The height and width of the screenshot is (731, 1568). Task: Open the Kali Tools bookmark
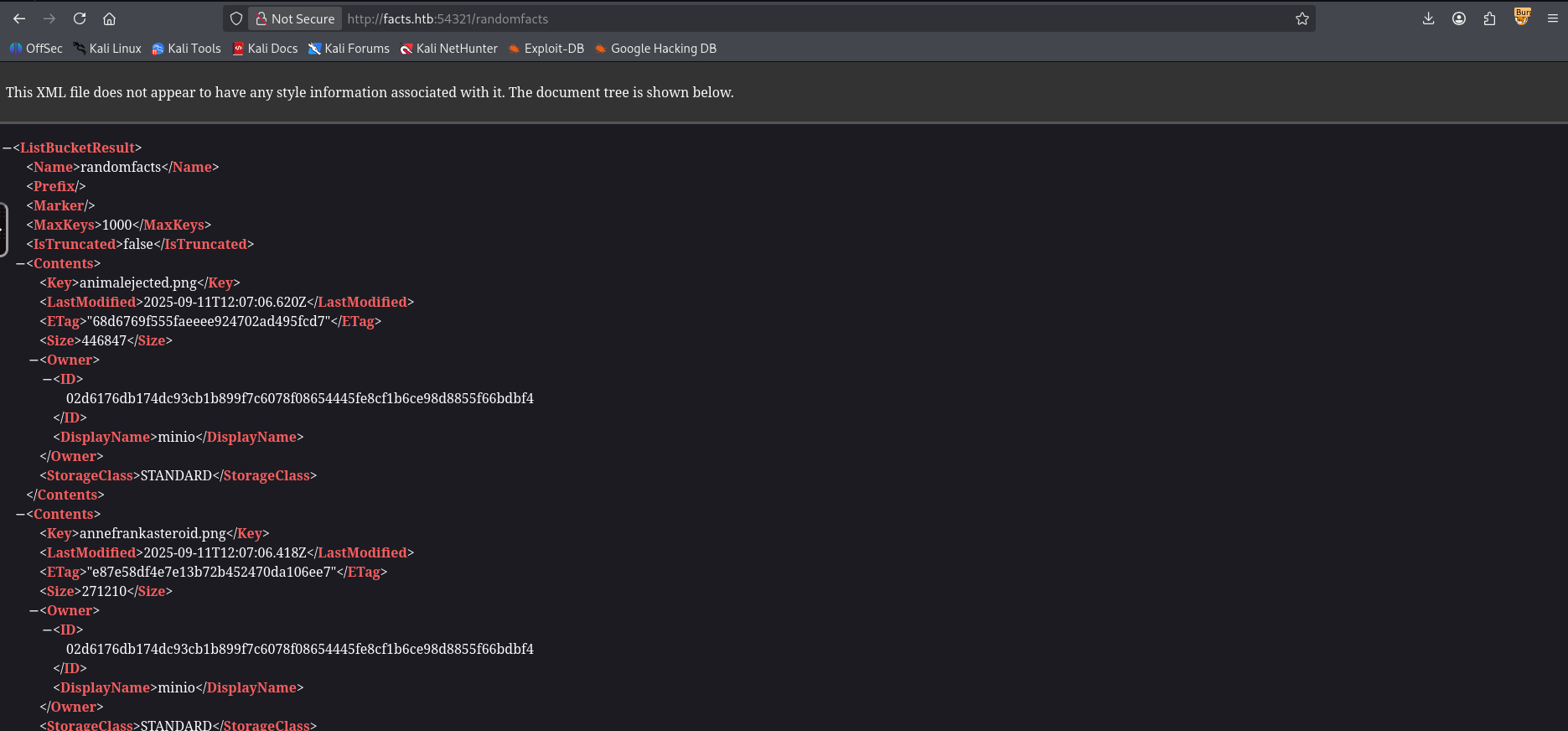[x=186, y=49]
